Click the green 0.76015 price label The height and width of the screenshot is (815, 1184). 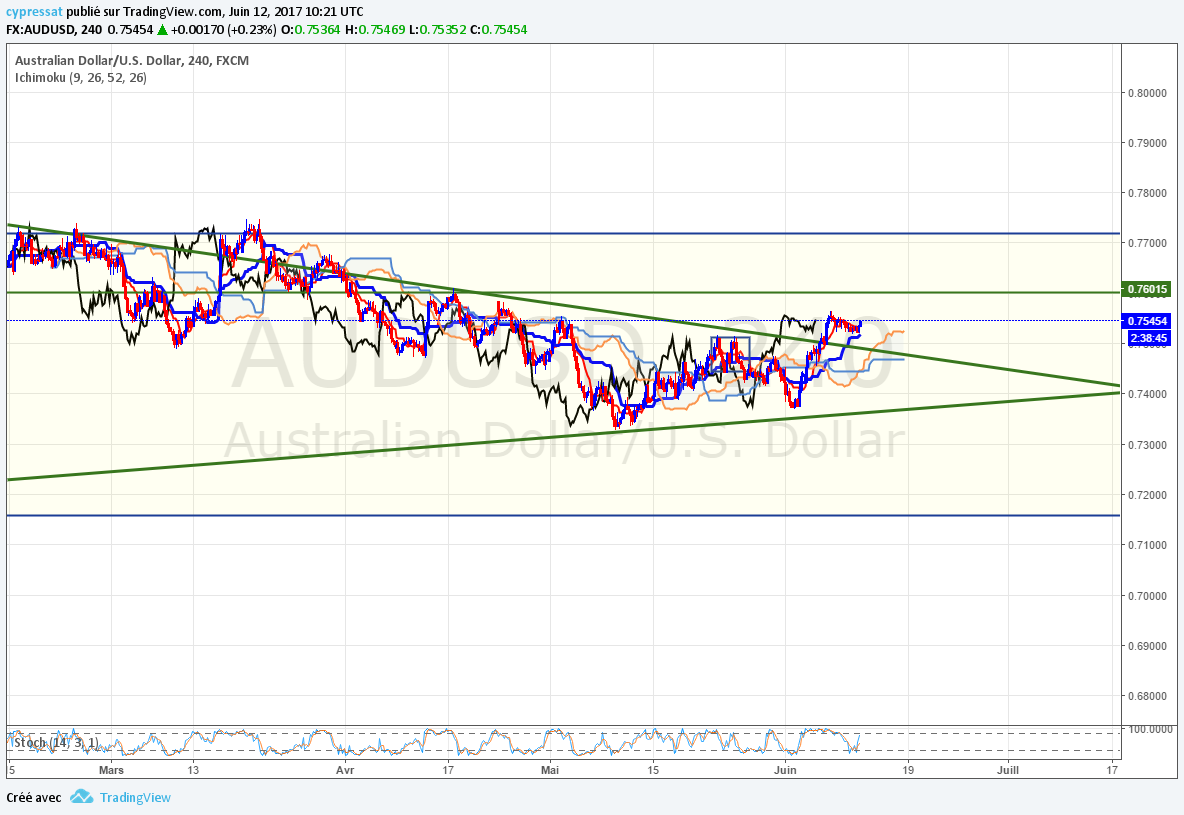click(x=1147, y=289)
